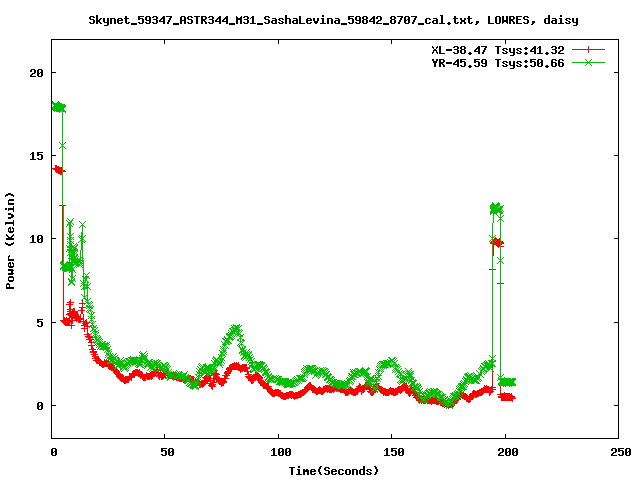640x480 pixels.
Task: Click the red line sample in legend
Action: [x=588, y=50]
